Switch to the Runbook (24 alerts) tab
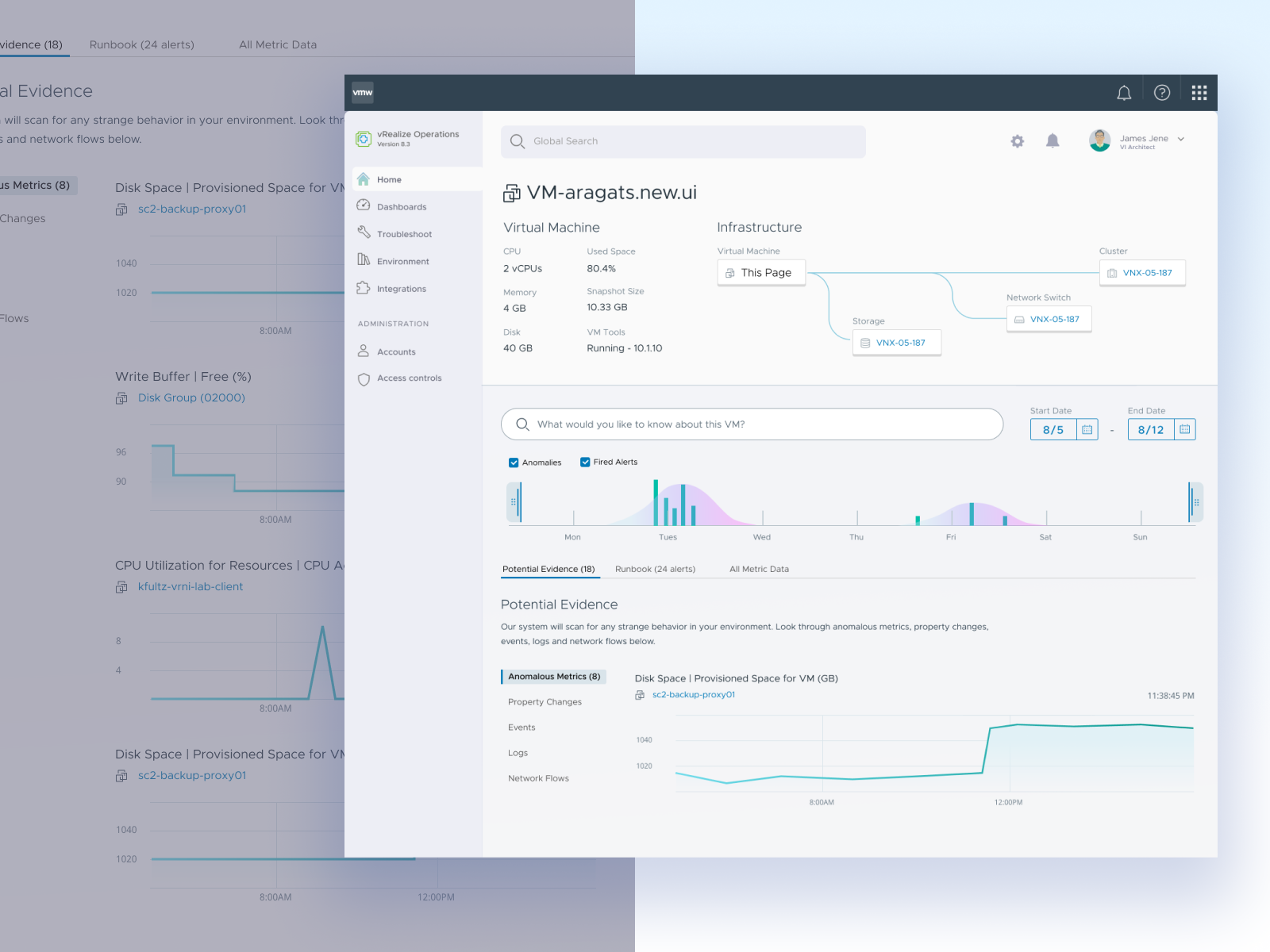The image size is (1270, 952). [654, 569]
